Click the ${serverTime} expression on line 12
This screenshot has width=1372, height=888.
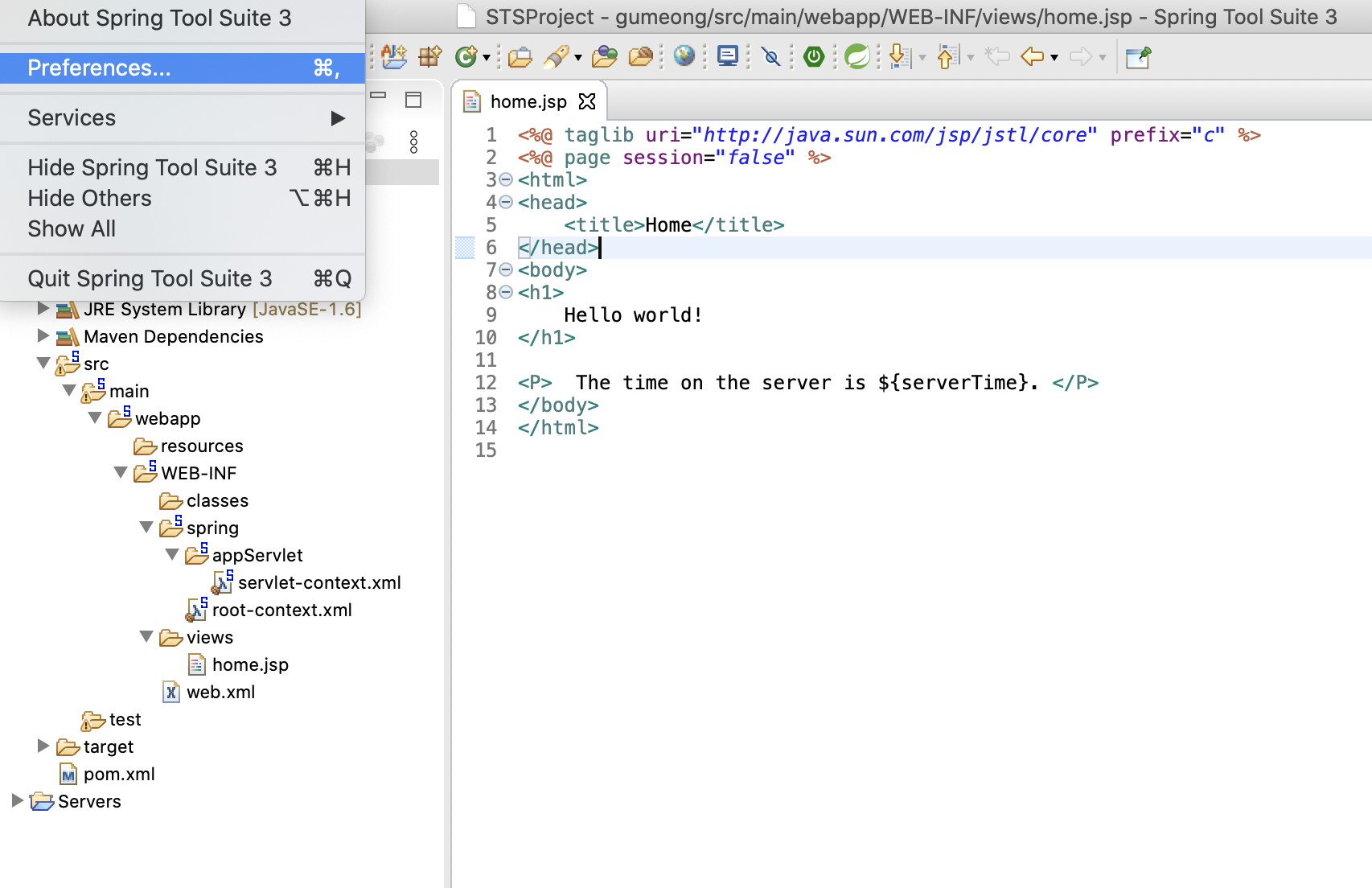tap(953, 382)
